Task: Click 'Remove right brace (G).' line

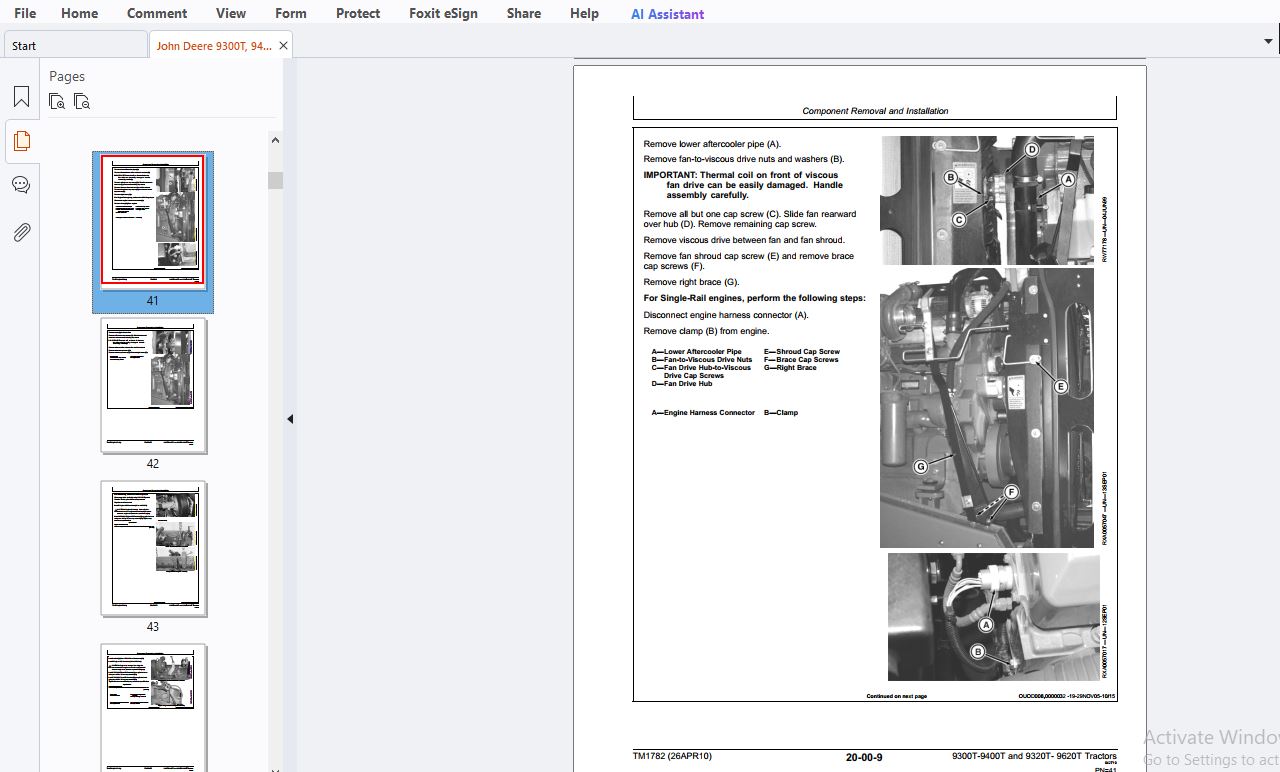Action: coord(691,282)
